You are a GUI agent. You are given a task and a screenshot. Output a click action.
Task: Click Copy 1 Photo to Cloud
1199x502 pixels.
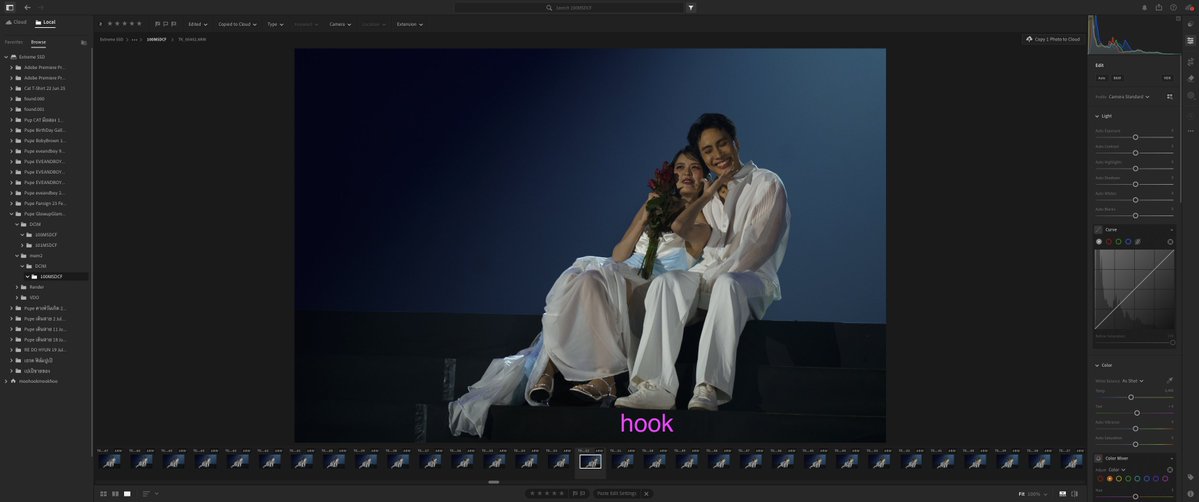1053,39
